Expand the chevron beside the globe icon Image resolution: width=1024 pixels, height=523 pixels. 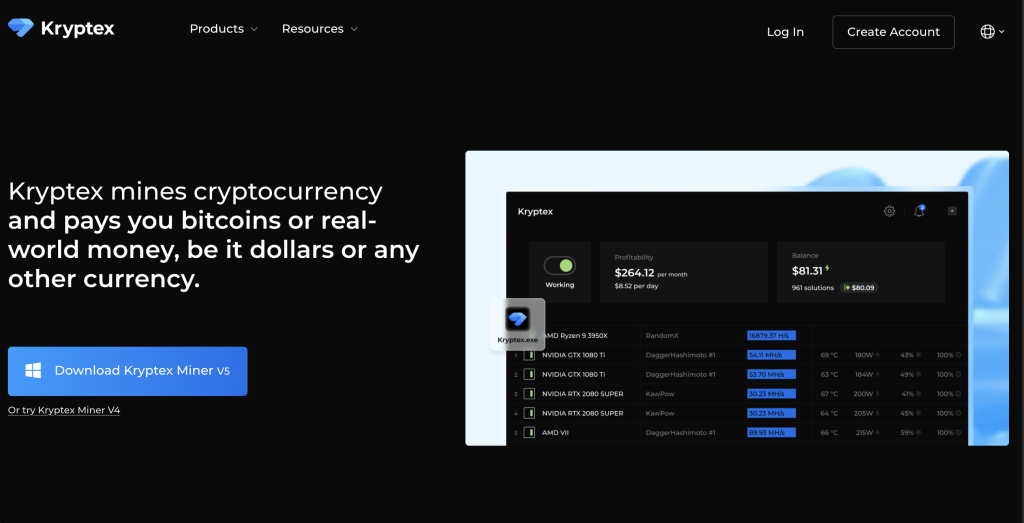1002,32
